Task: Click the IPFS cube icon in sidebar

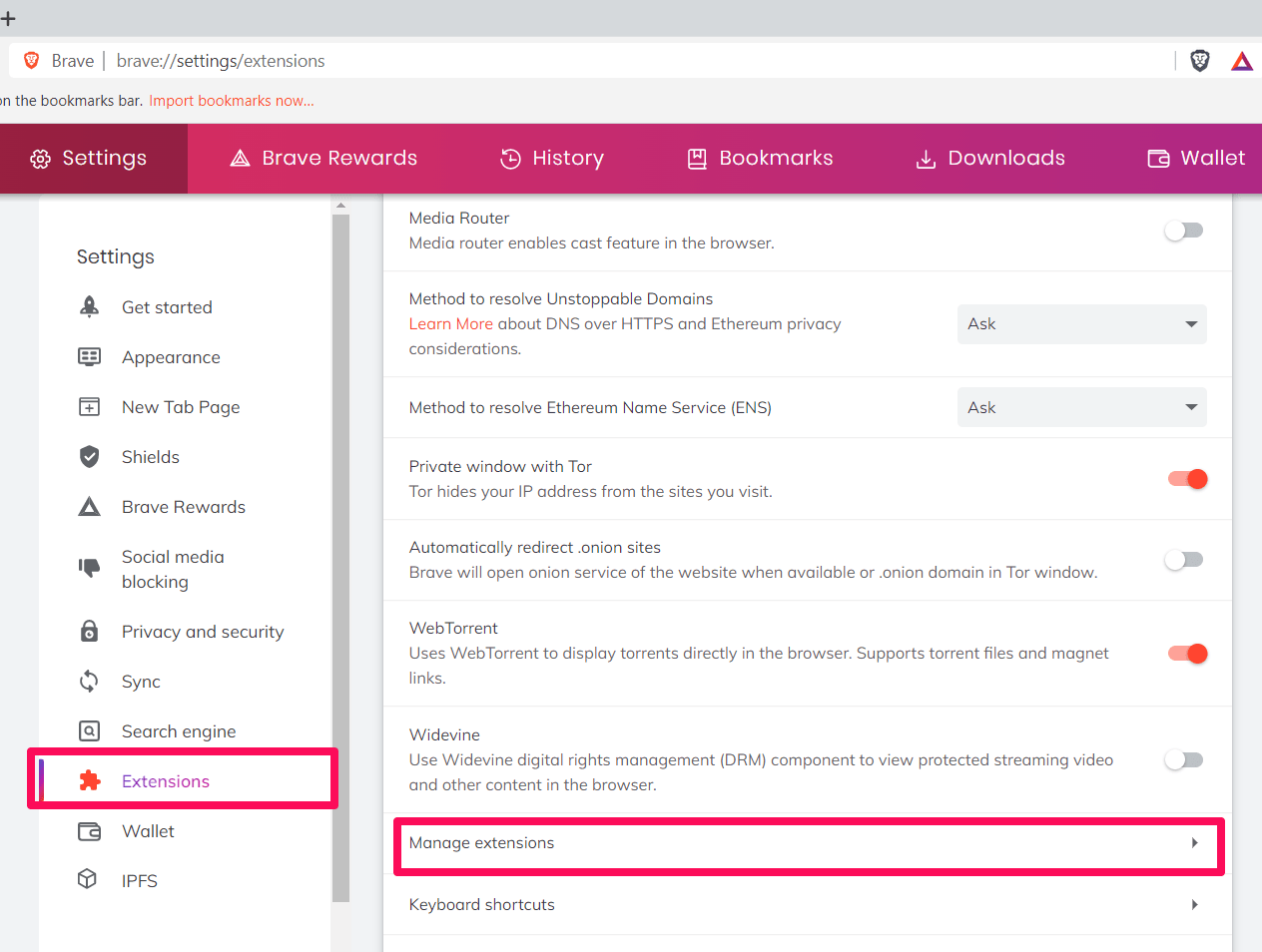Action: [x=88, y=879]
